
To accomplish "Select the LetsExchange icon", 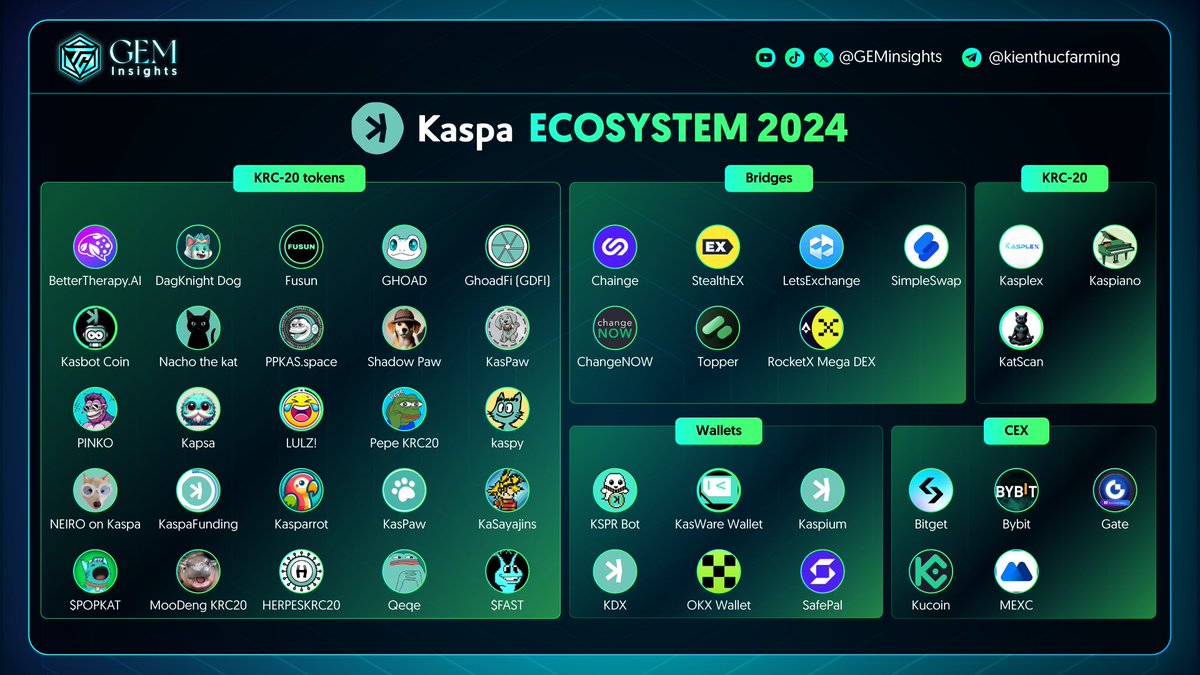I will coord(821,247).
